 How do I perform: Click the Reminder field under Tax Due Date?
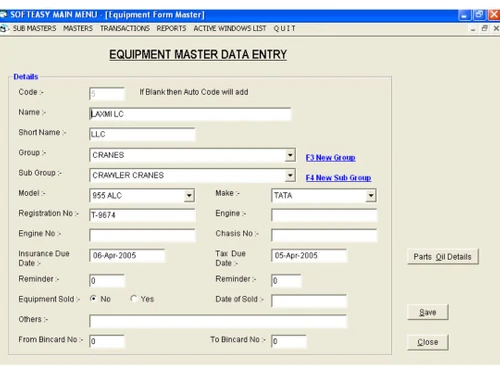click(286, 281)
